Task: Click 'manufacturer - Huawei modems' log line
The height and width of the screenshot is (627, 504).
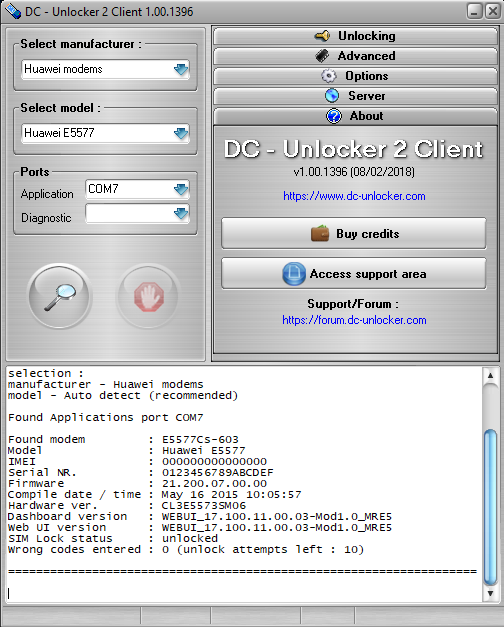Action: (106, 384)
